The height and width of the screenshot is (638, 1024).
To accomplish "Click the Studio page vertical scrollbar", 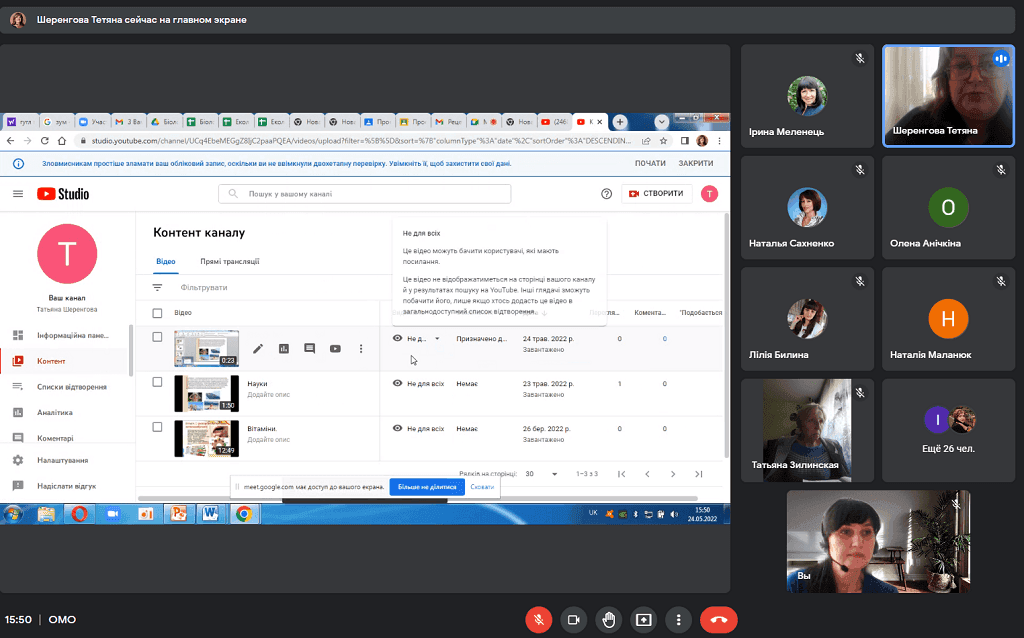I will (x=727, y=336).
